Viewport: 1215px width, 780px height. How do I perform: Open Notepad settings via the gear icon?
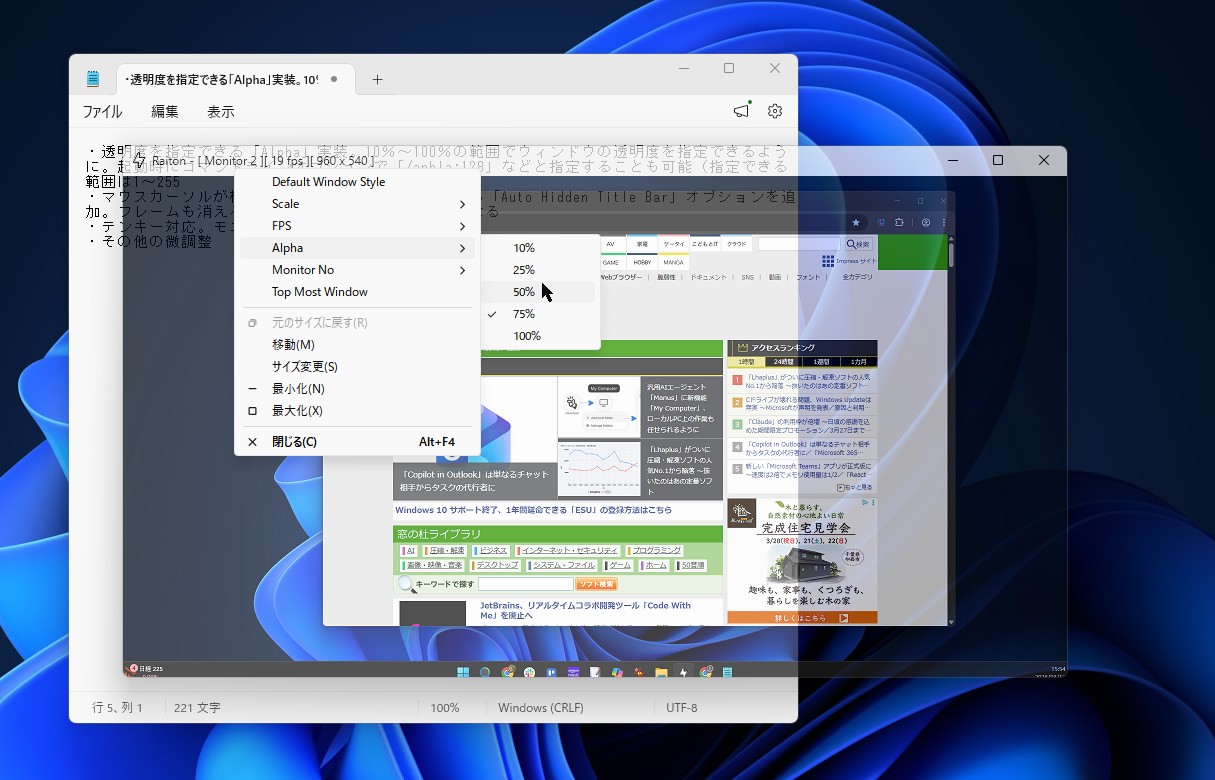tap(774, 111)
